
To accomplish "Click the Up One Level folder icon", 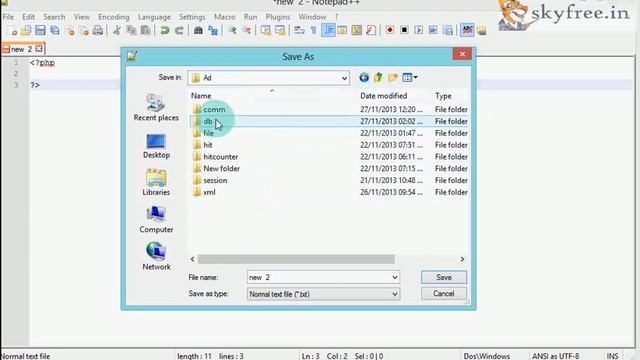I will pyautogui.click(x=378, y=78).
